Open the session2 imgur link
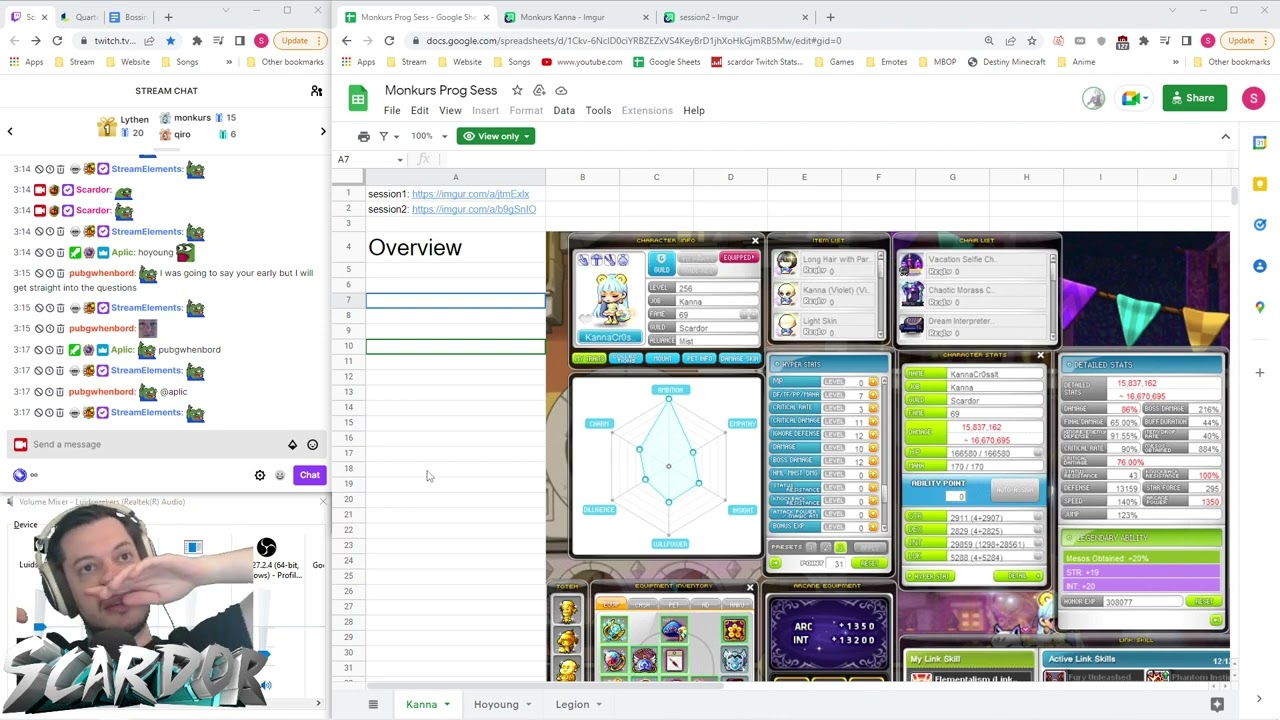 [x=474, y=209]
